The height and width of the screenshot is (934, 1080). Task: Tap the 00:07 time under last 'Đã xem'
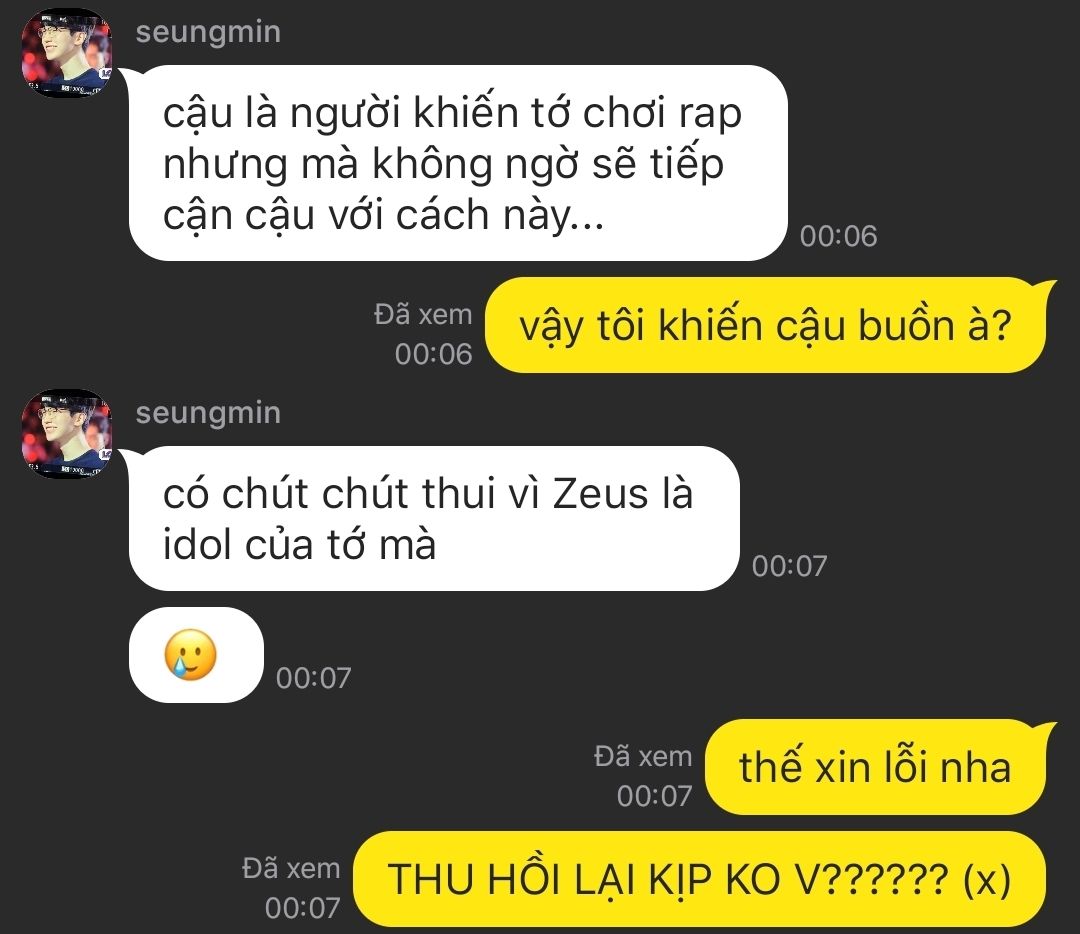[x=302, y=909]
